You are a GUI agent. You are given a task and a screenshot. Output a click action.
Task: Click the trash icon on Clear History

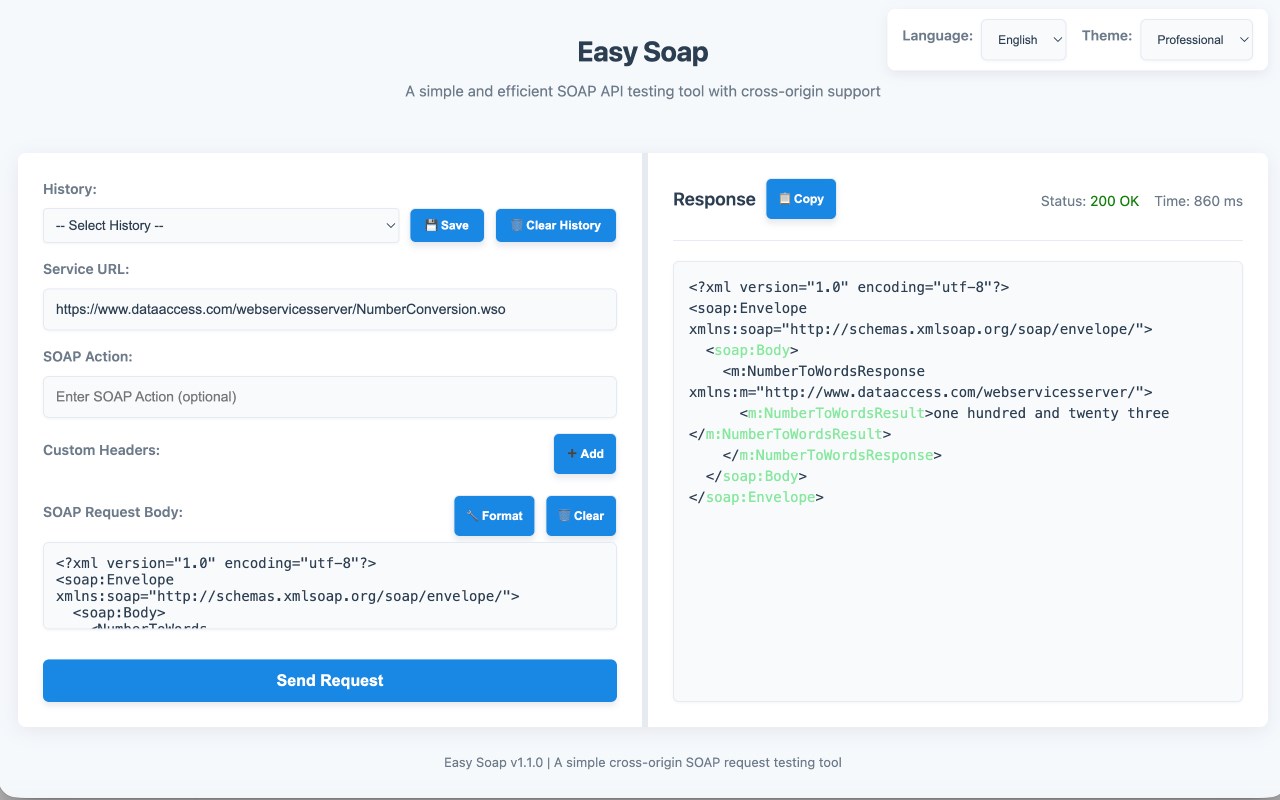pyautogui.click(x=517, y=225)
